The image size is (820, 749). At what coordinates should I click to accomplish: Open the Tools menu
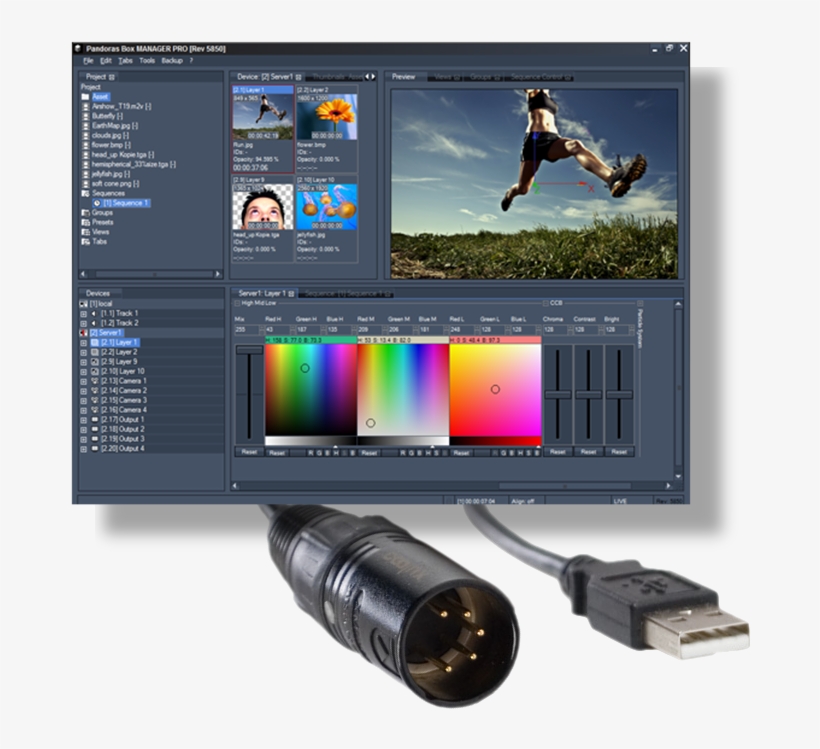(147, 60)
